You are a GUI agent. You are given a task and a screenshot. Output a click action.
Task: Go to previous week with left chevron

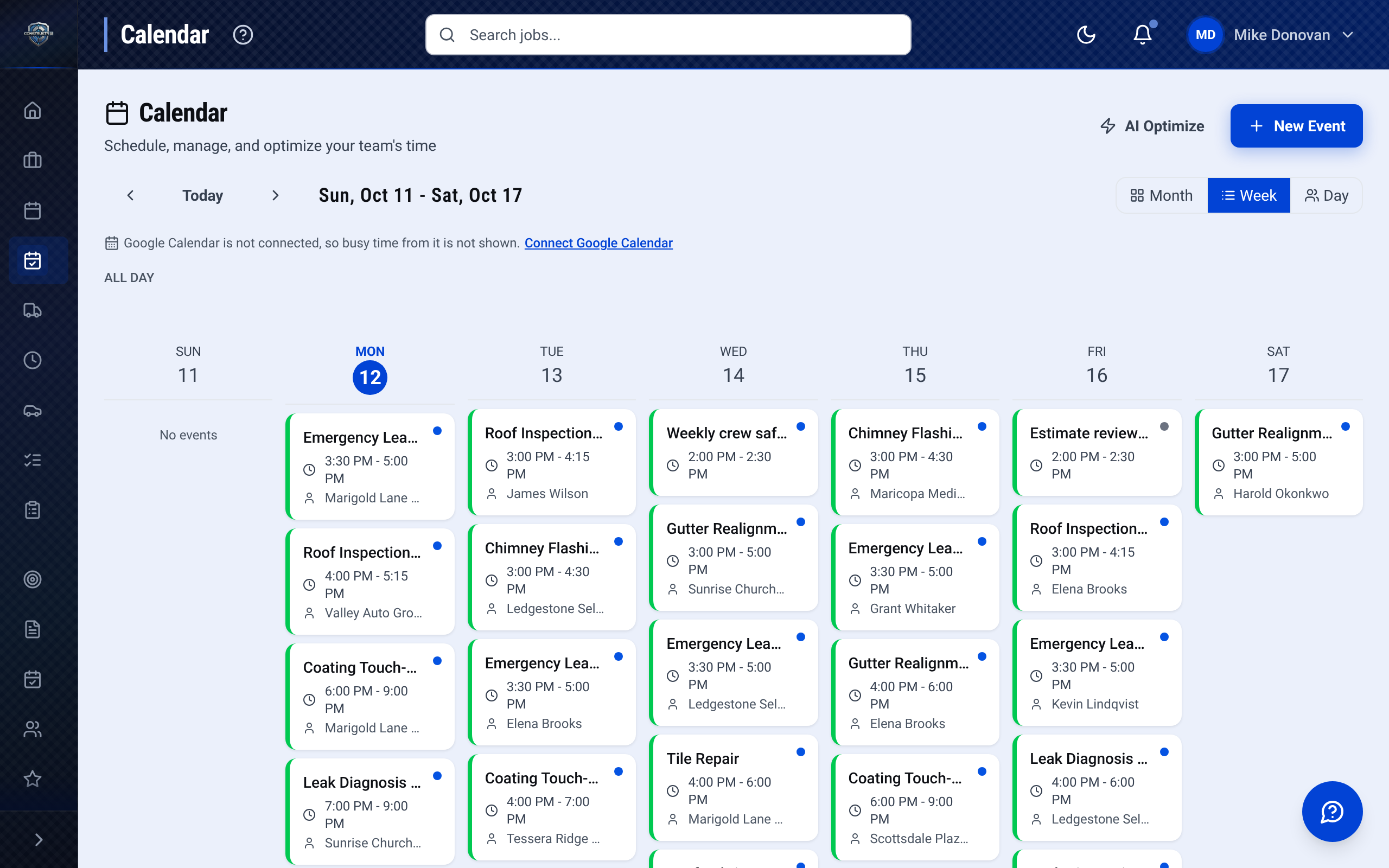coord(130,196)
